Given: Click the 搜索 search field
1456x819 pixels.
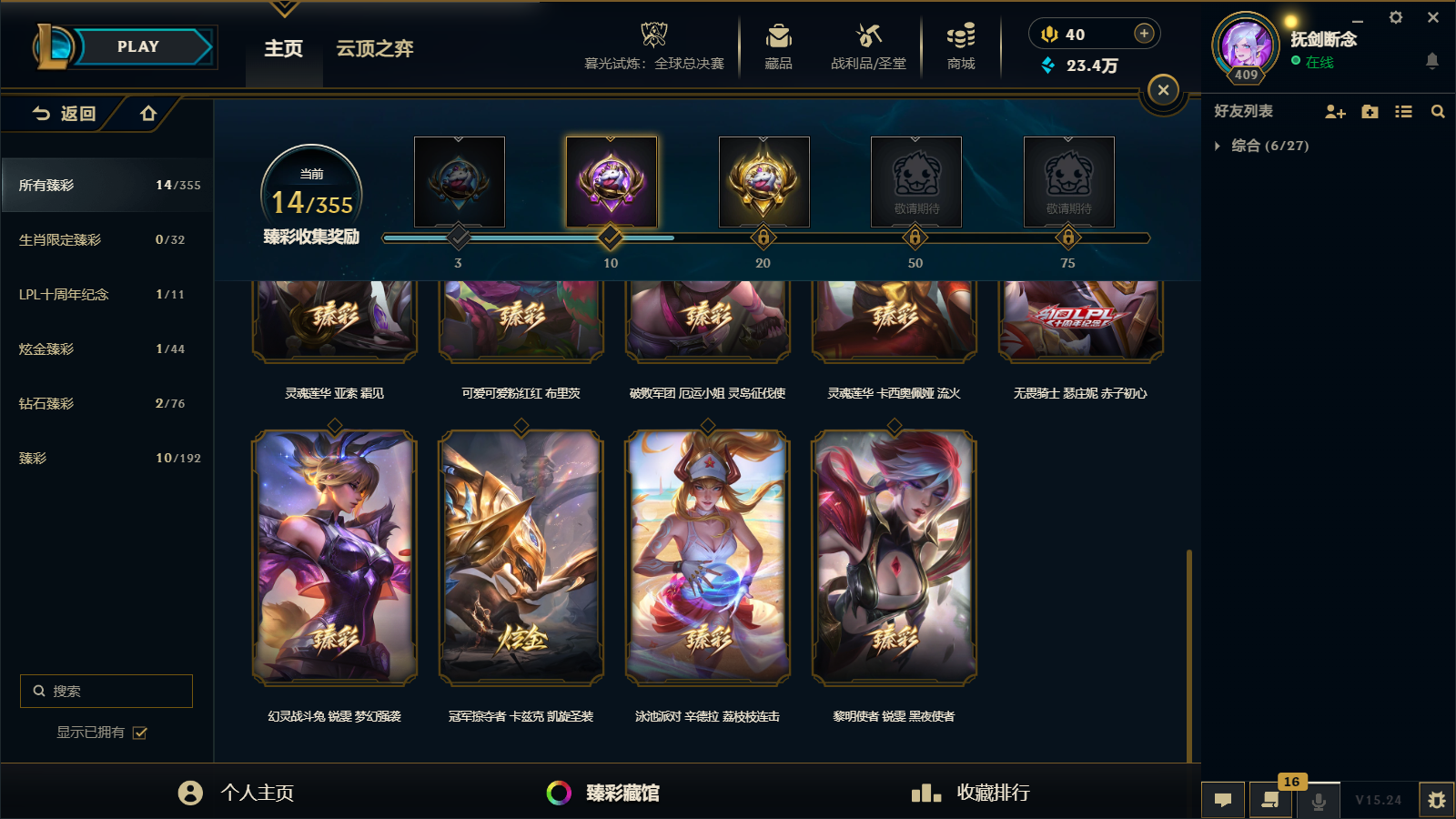Looking at the screenshot, I should click(106, 691).
